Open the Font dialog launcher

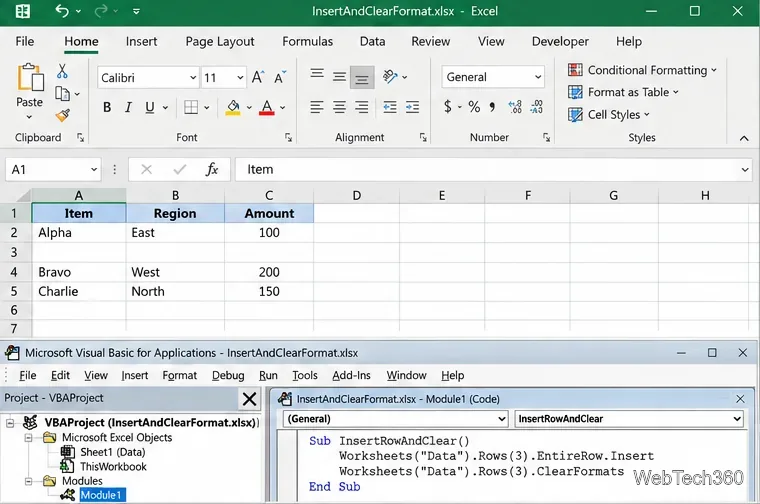click(x=288, y=138)
